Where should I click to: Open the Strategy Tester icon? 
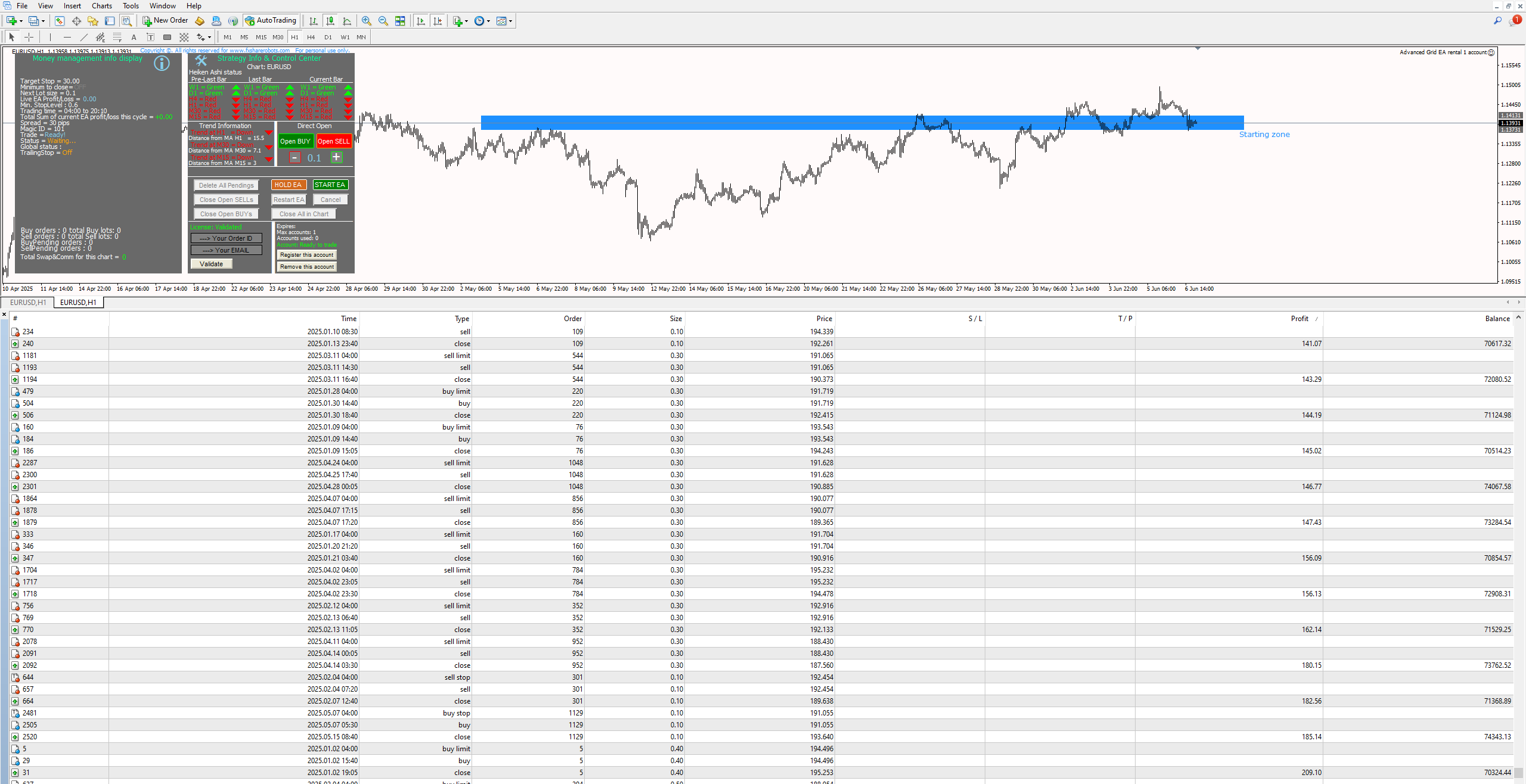[126, 21]
